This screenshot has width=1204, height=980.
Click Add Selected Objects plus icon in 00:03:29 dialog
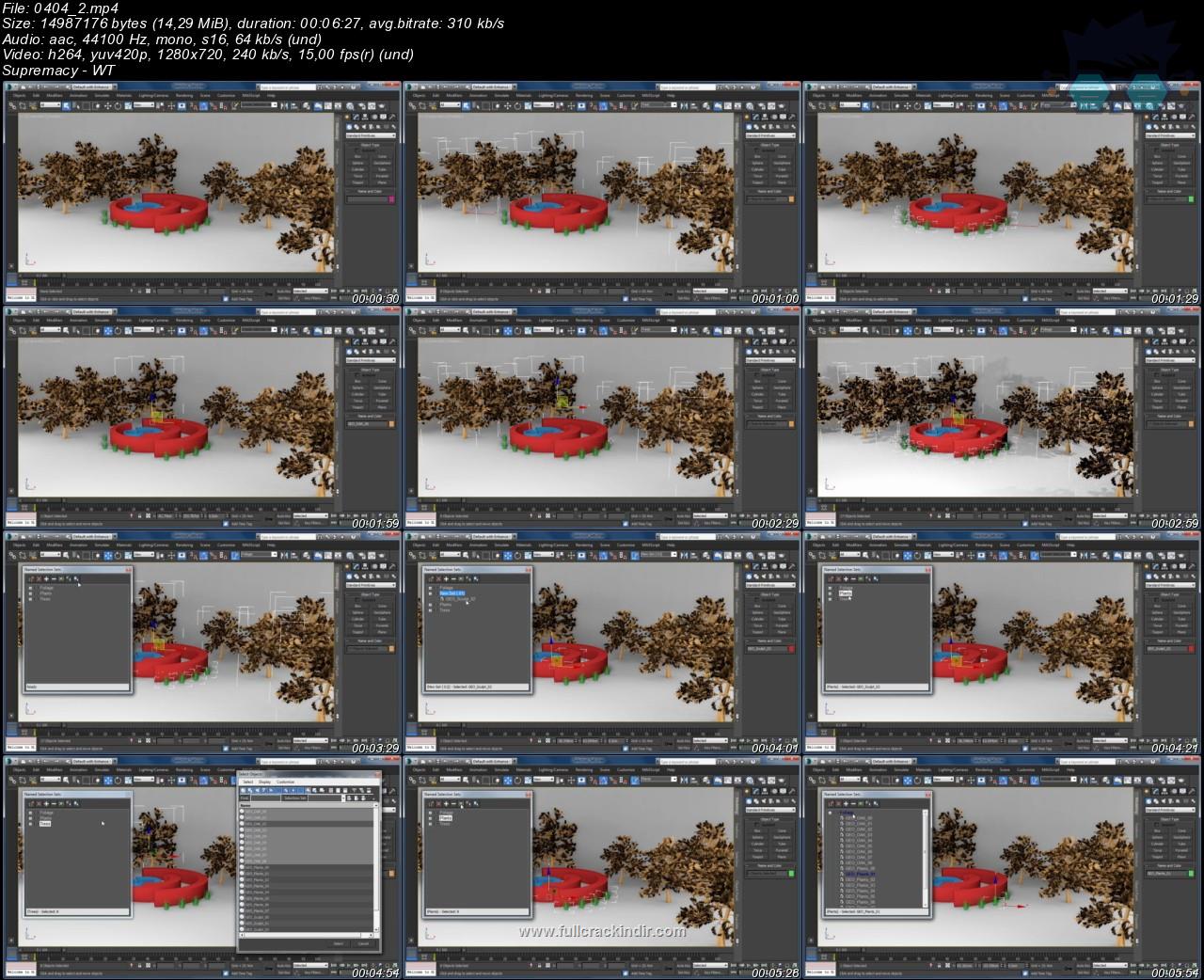pos(46,578)
